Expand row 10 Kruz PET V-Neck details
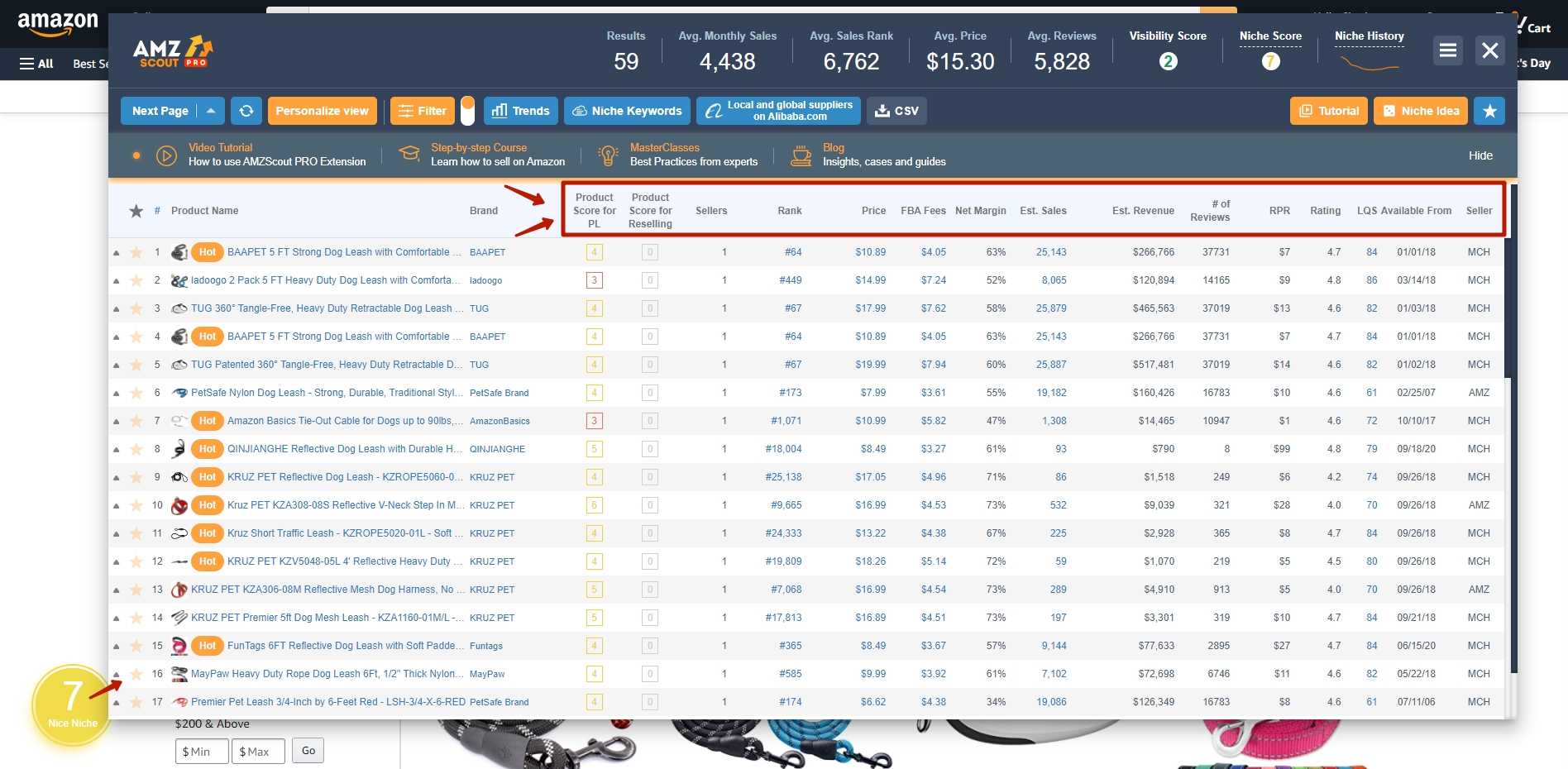1568x769 pixels. 116,505
